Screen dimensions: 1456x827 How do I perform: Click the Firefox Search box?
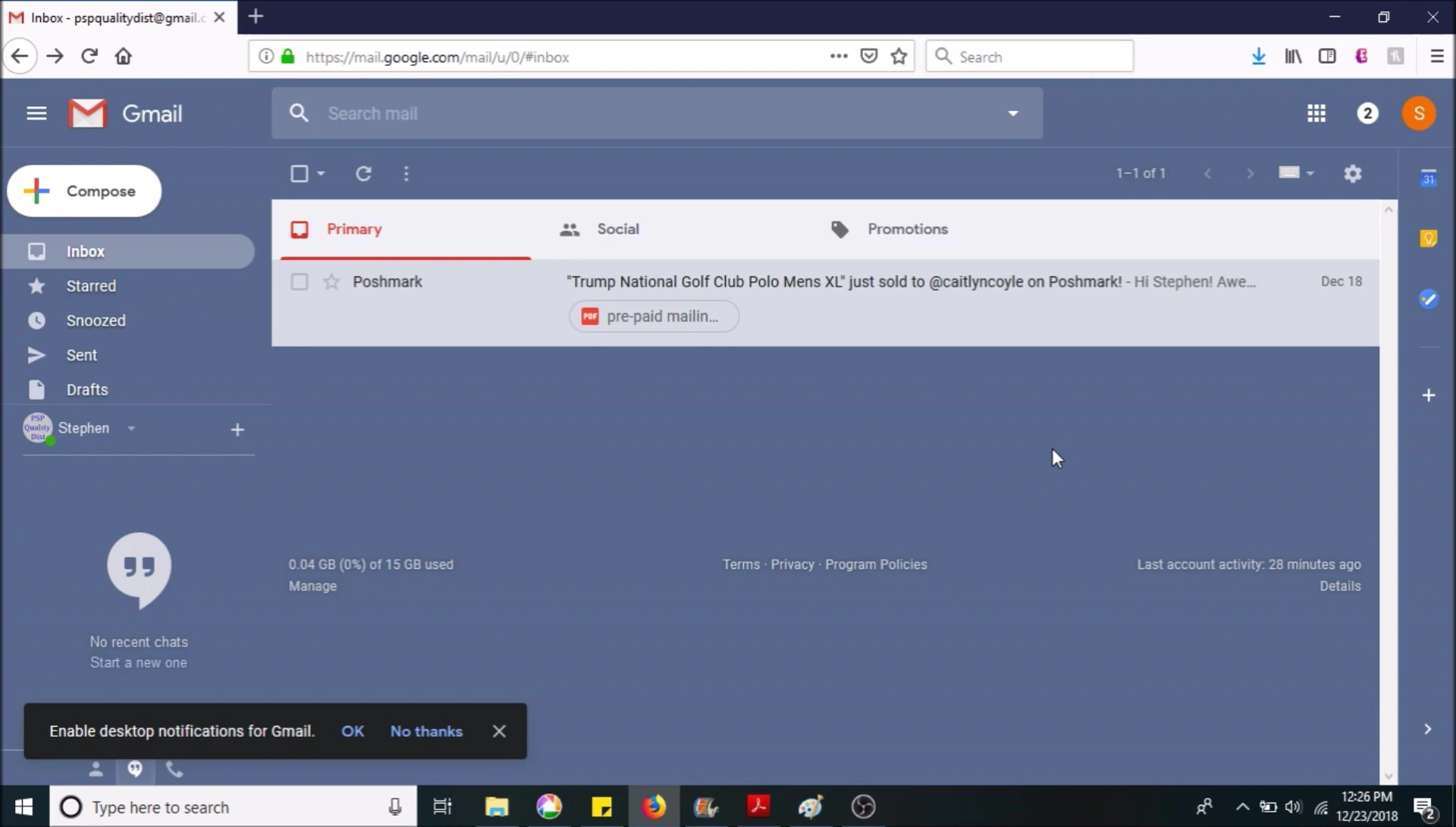click(1029, 57)
